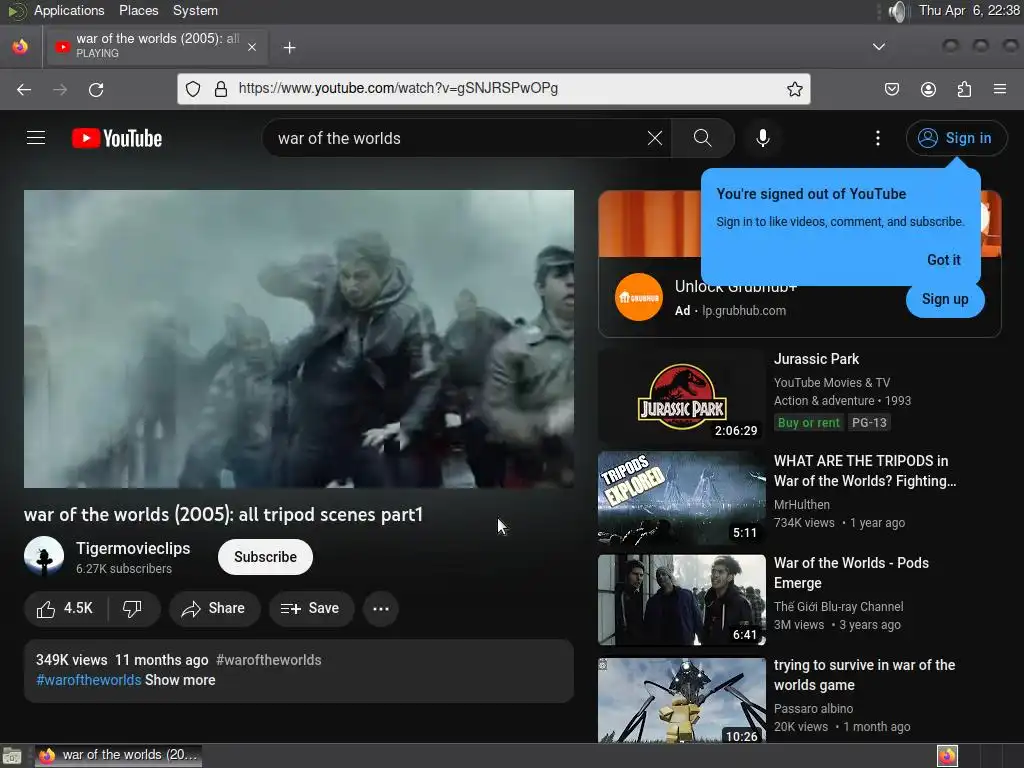Subscribe to Tigermovieclips
Viewport: 1024px width, 768px height.
tap(265, 557)
